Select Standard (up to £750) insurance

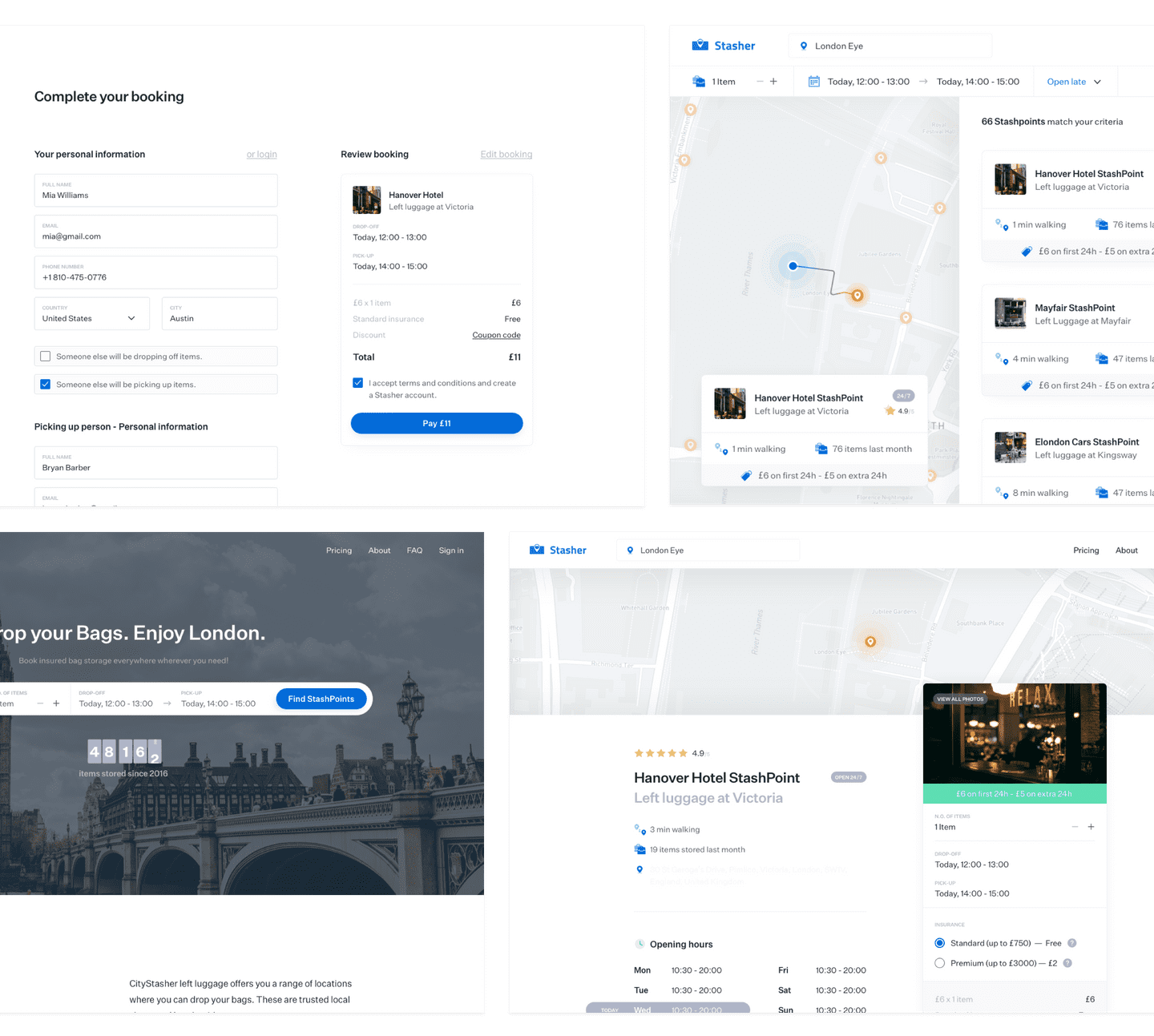point(939,943)
